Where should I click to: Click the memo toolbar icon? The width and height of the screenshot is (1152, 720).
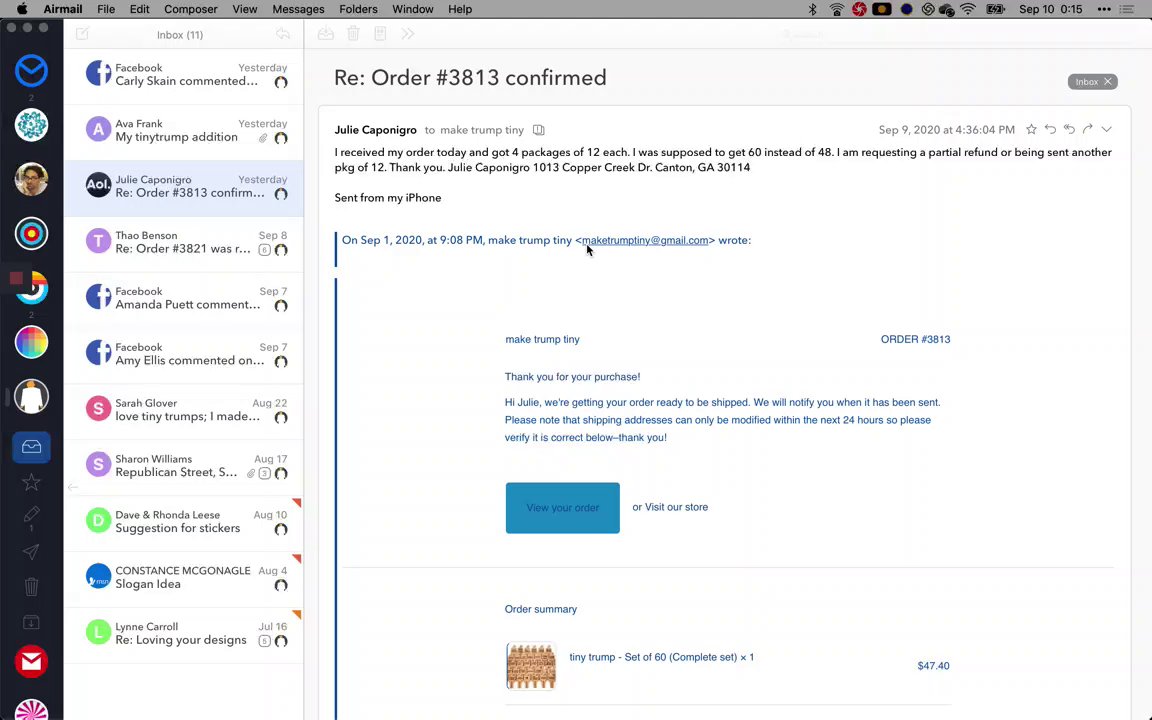[380, 34]
